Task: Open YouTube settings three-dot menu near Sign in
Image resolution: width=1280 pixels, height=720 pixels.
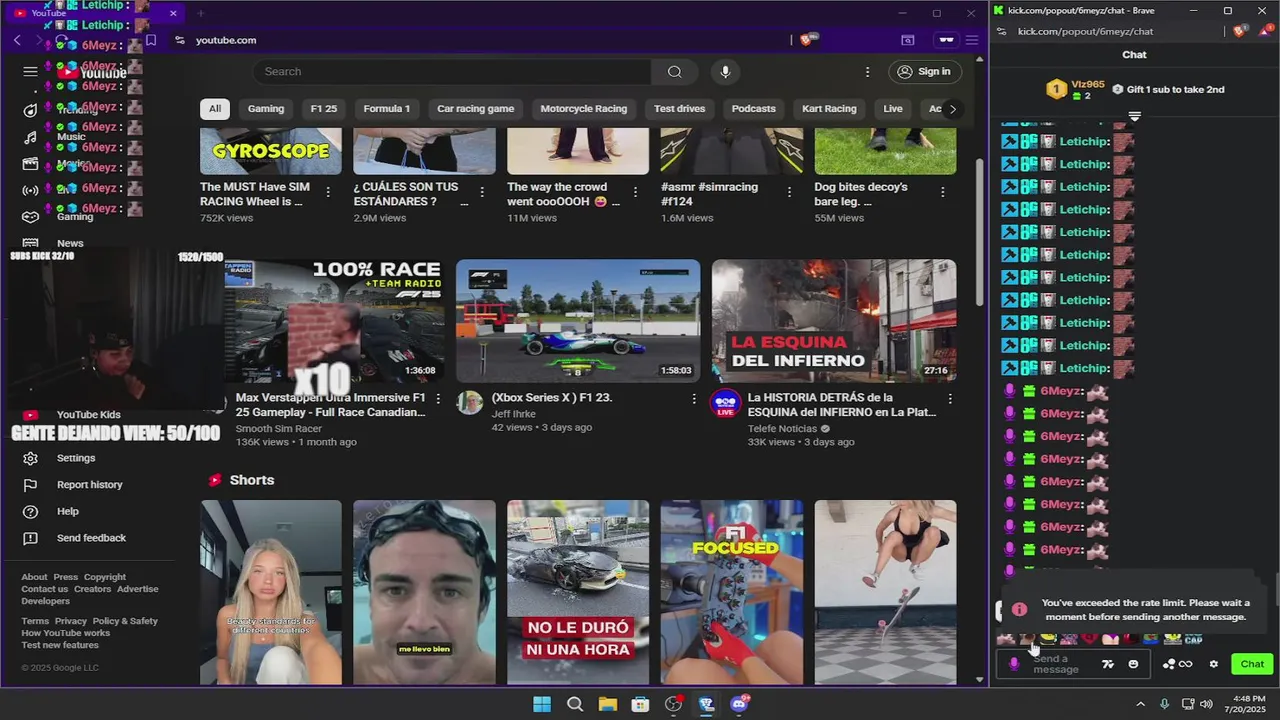Action: coord(867,71)
